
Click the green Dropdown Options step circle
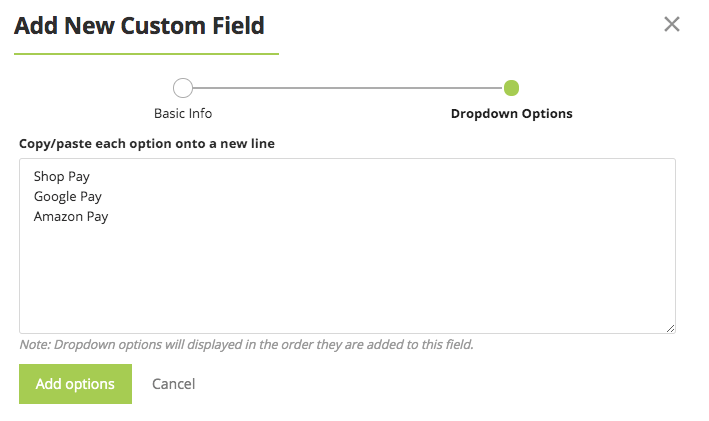click(511, 88)
